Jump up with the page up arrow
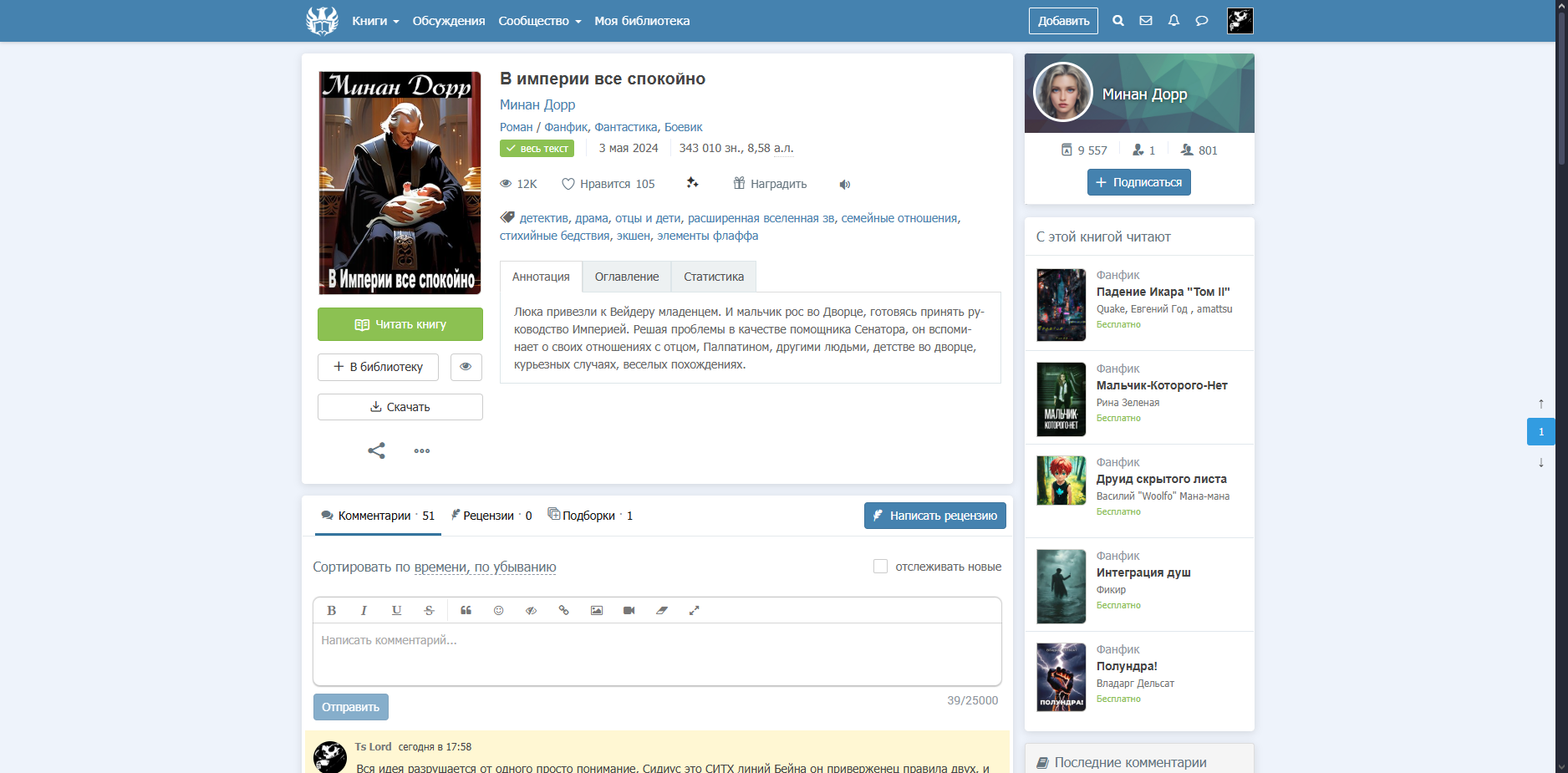1568x773 pixels. pos(1541,404)
